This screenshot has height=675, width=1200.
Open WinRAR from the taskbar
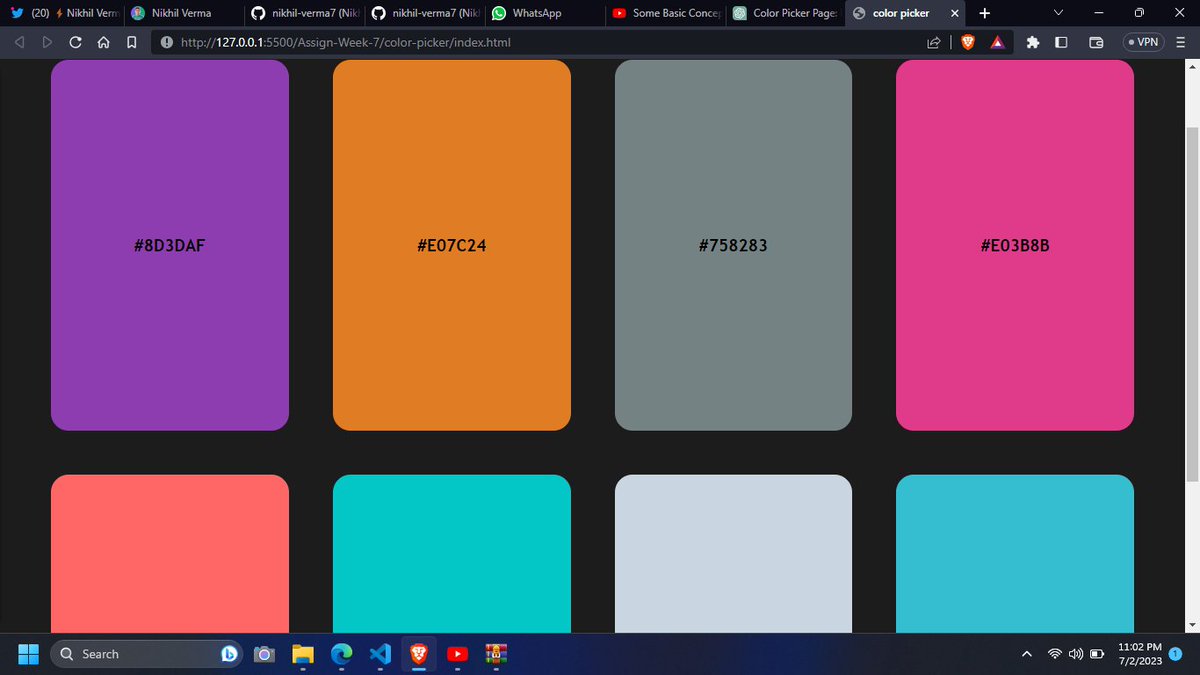(495, 654)
